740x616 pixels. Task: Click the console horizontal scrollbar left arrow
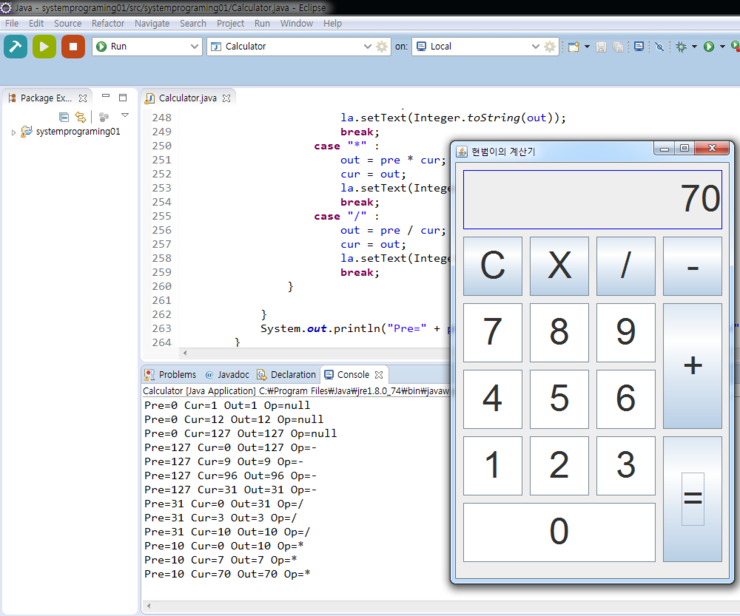pyautogui.click(x=149, y=606)
